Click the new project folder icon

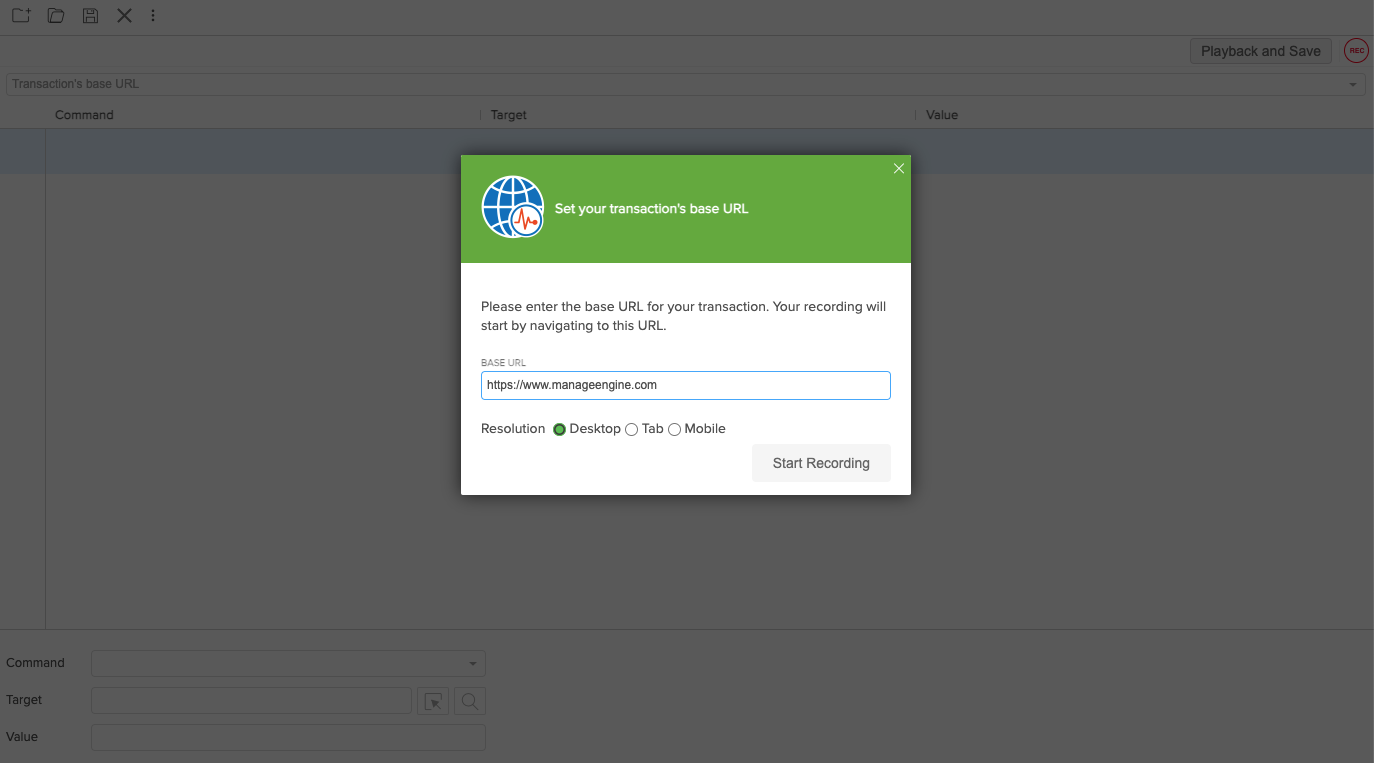(x=21, y=16)
